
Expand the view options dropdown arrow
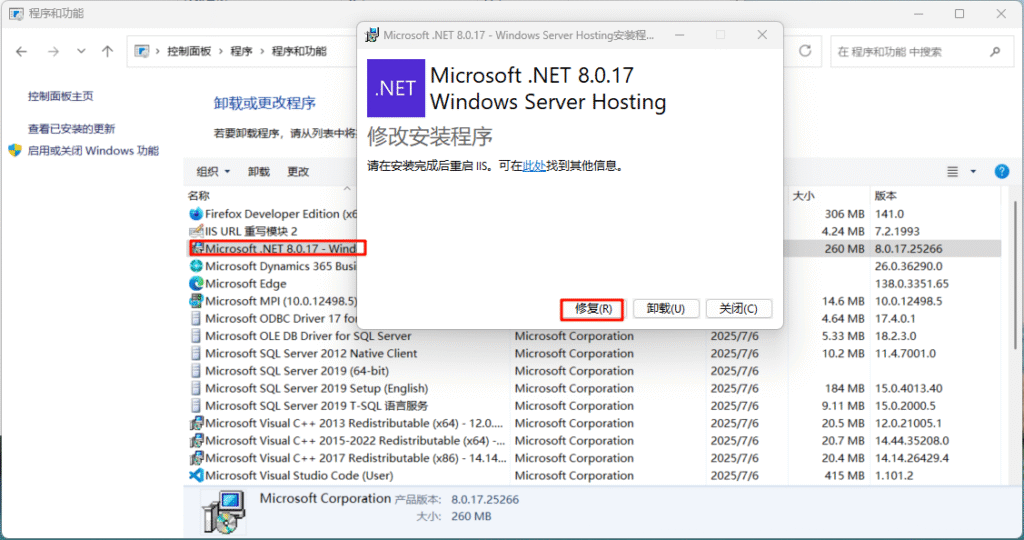pos(973,172)
